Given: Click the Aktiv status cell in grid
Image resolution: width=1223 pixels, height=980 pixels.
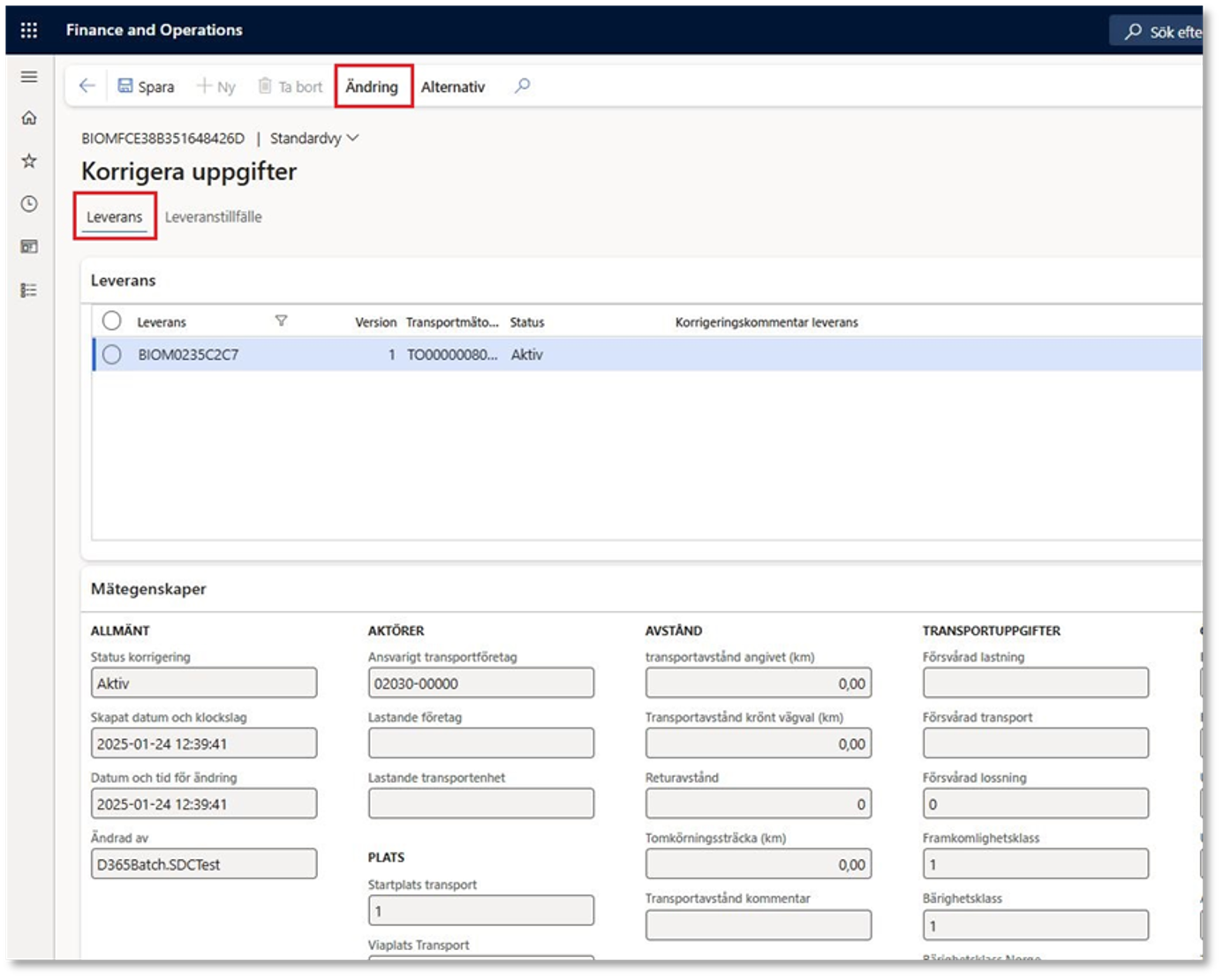Looking at the screenshot, I should 527,355.
